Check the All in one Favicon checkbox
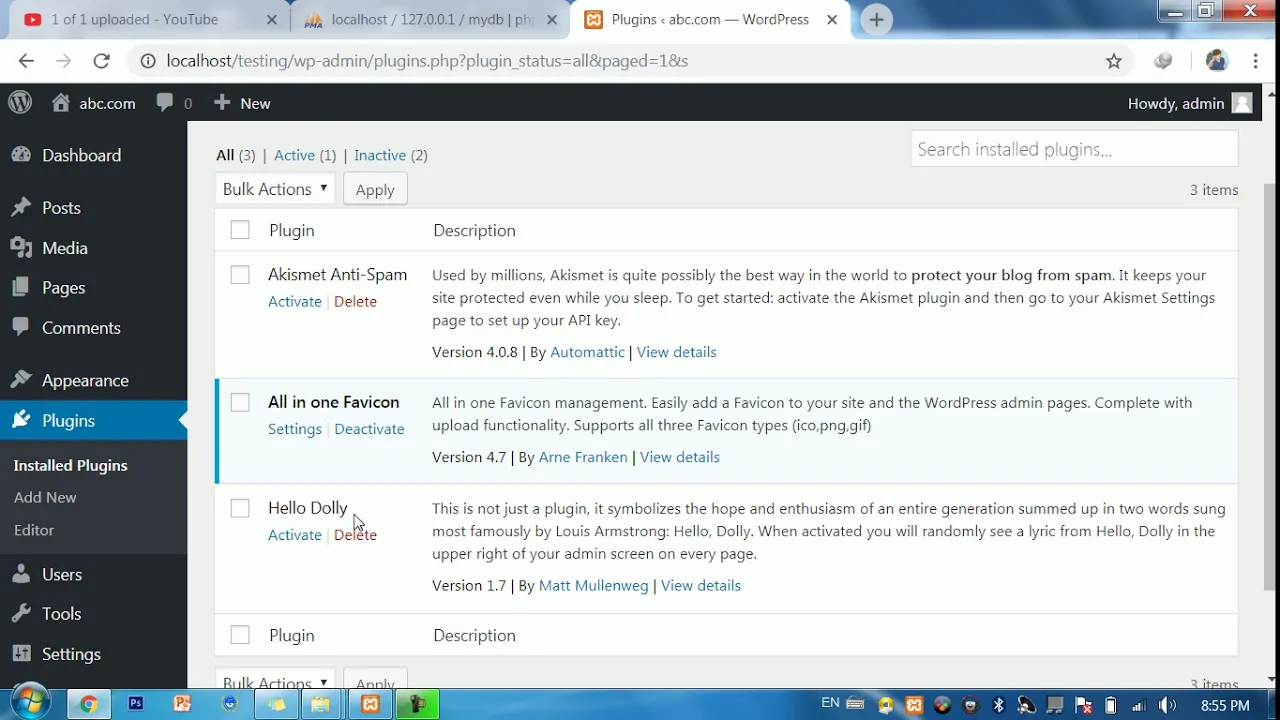Image resolution: width=1280 pixels, height=720 pixels. pyautogui.click(x=240, y=402)
